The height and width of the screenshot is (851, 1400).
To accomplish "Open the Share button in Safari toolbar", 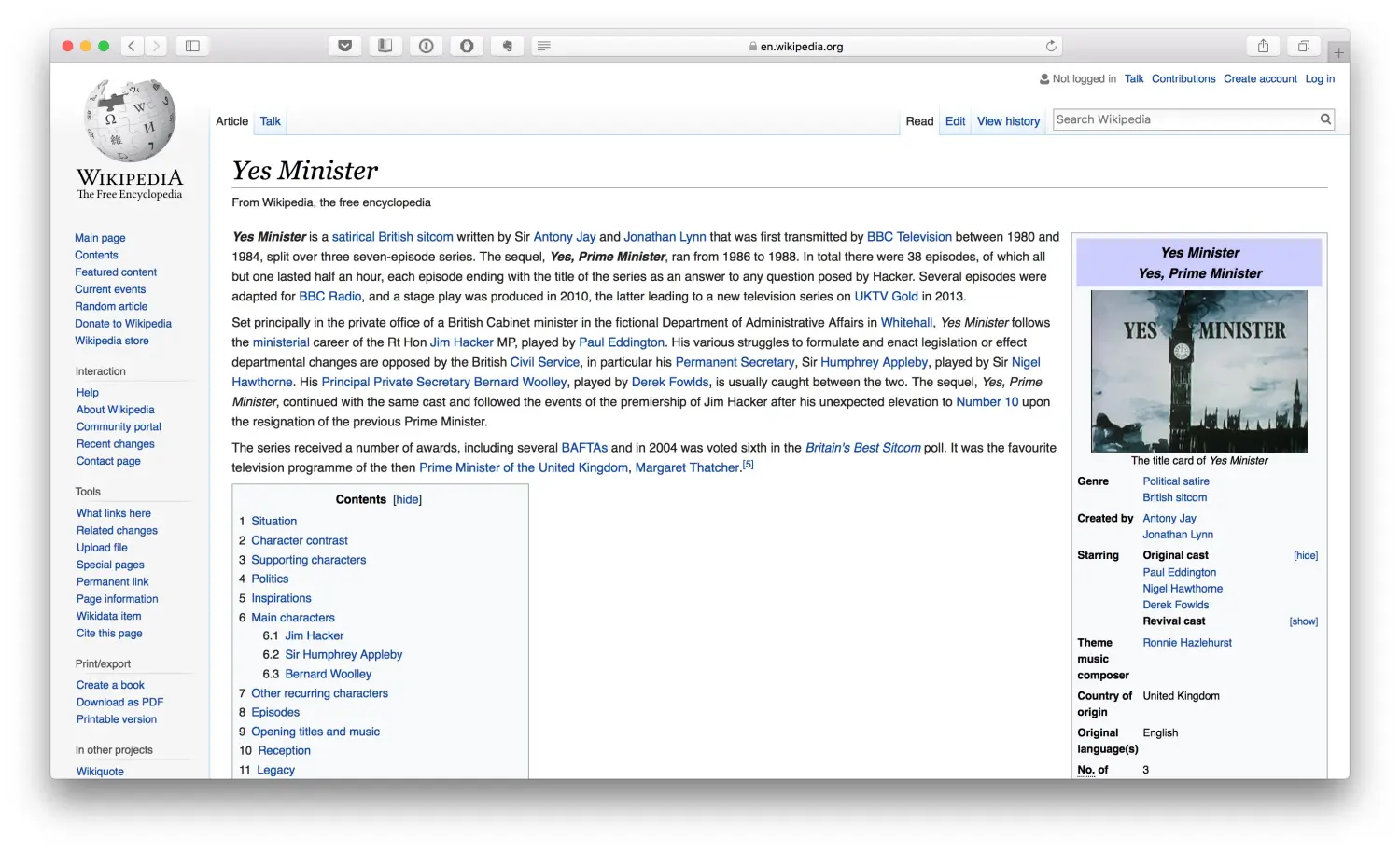I will pyautogui.click(x=1263, y=46).
